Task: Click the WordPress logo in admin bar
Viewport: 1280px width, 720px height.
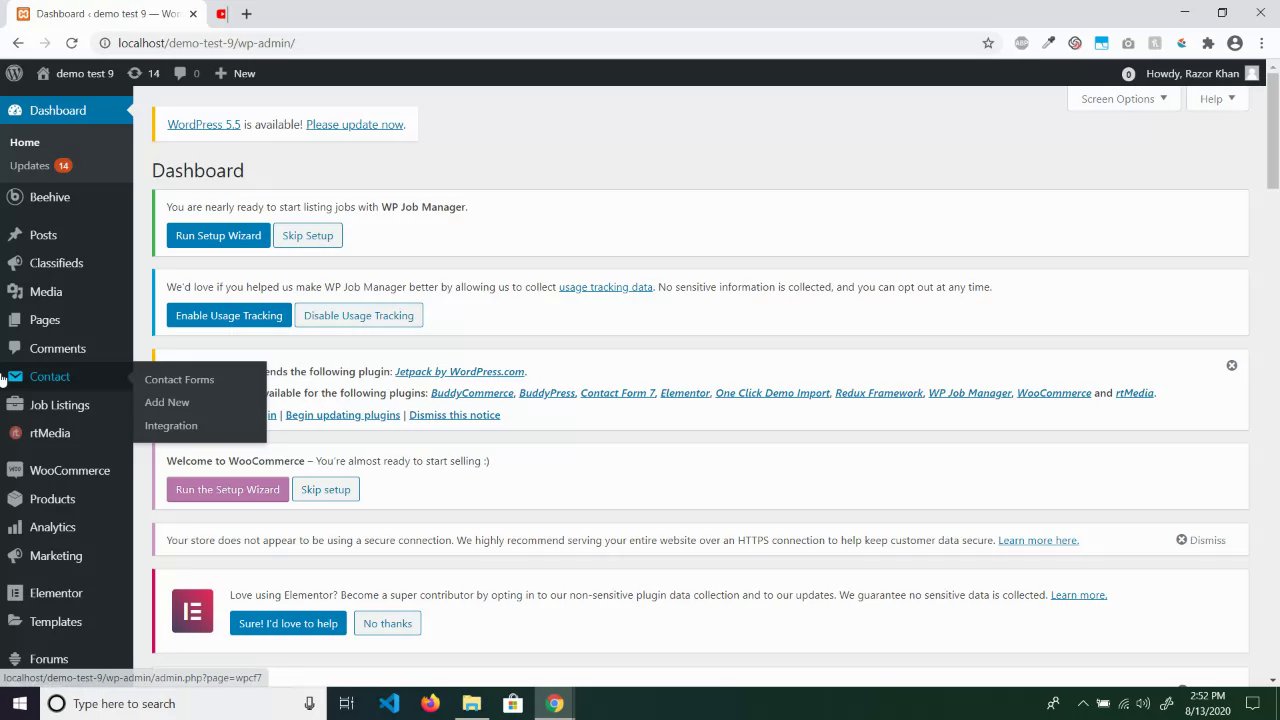Action: tap(14, 73)
